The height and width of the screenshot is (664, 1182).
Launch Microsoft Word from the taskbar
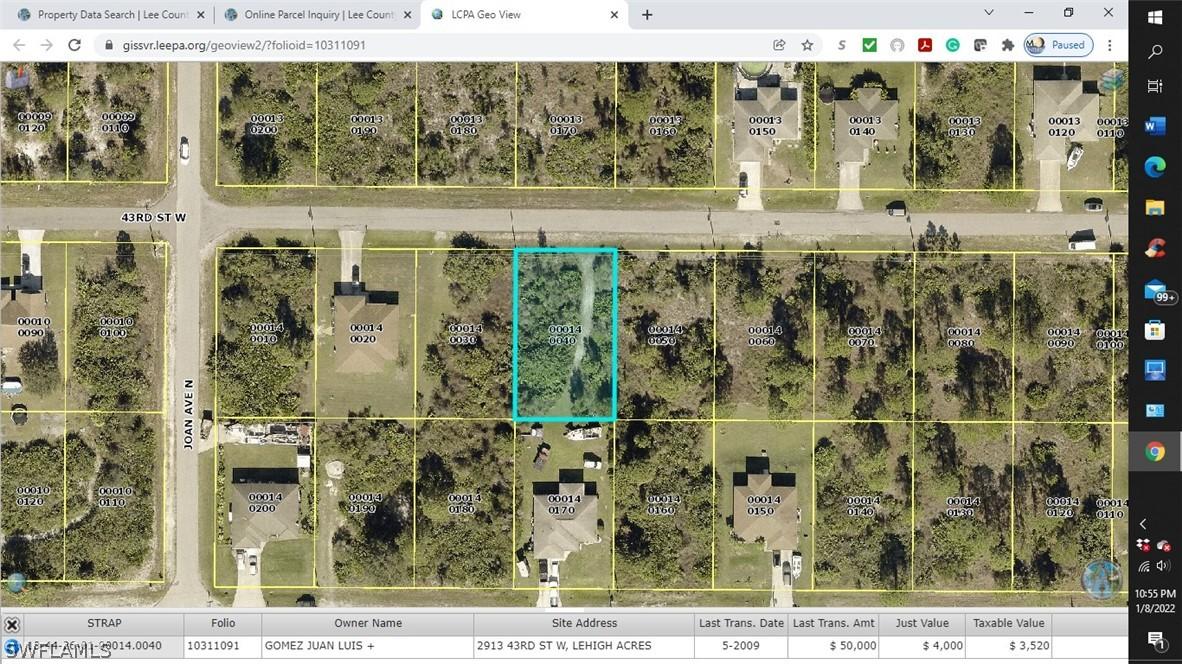(x=1154, y=126)
